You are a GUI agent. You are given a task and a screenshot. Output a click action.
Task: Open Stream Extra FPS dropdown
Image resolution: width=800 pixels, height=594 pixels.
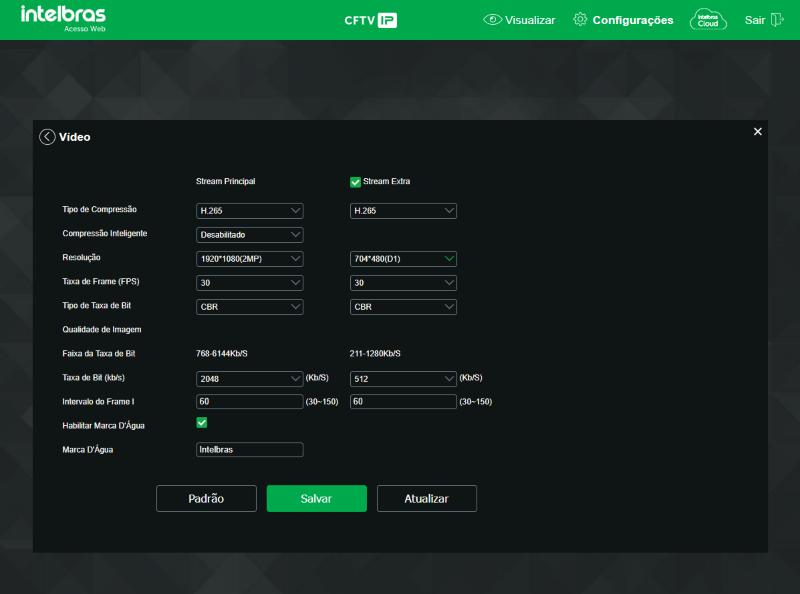tap(403, 283)
